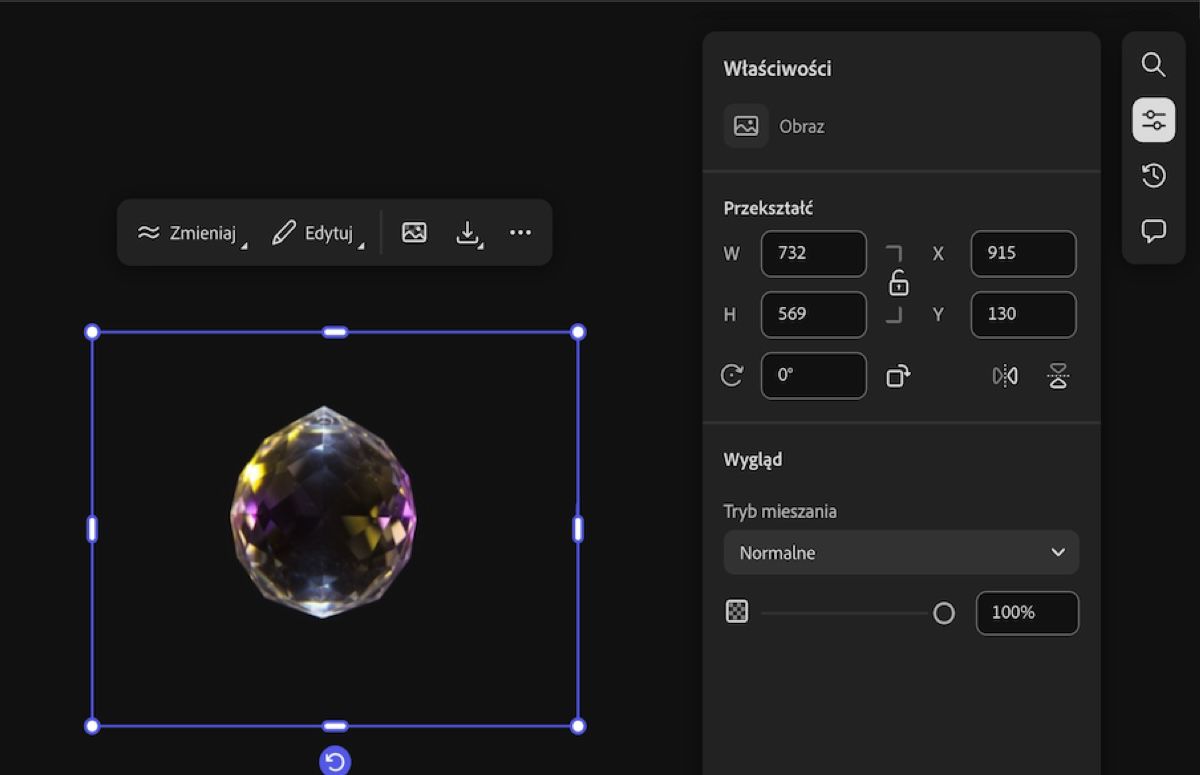This screenshot has width=1200, height=775.
Task: Click the right middle edge handle
Action: (578, 529)
